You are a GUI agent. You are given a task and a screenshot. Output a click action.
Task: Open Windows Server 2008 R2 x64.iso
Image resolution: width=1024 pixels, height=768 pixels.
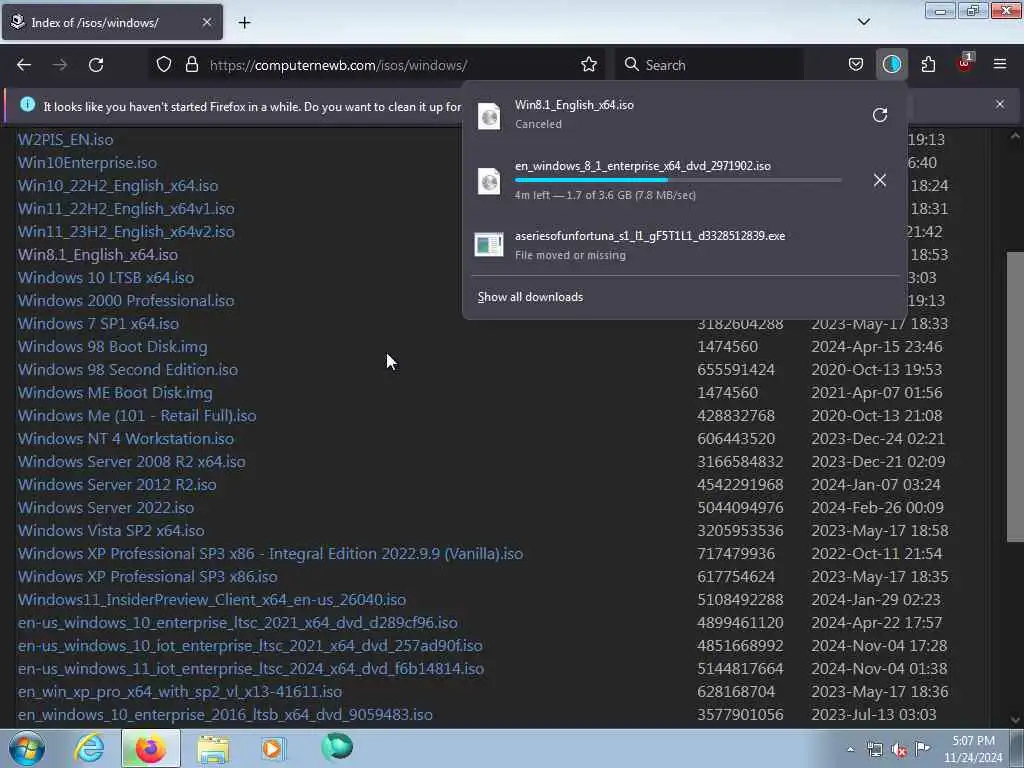coord(131,462)
